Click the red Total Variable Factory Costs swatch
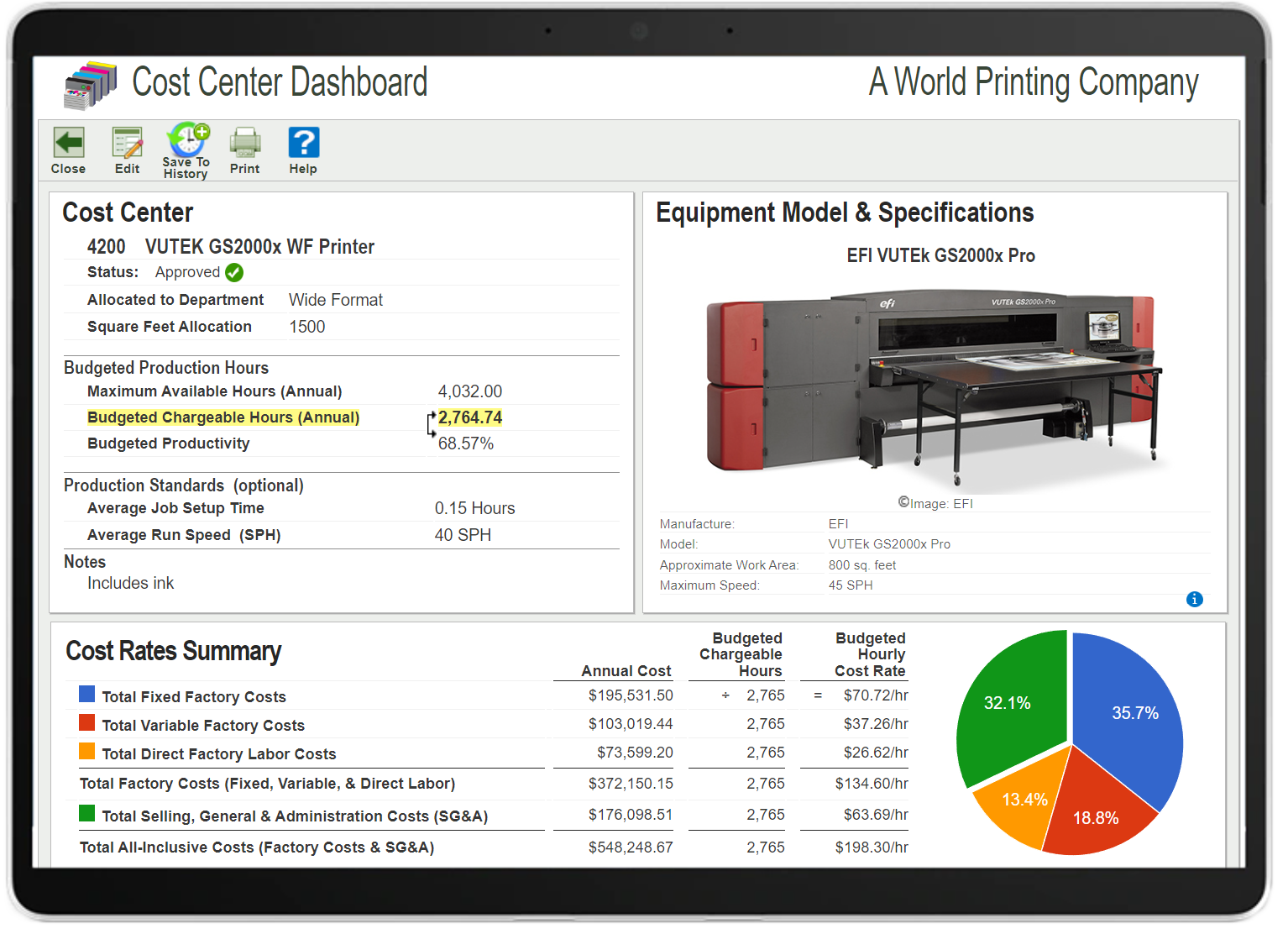Viewport: 1288px width, 934px height. (x=86, y=722)
